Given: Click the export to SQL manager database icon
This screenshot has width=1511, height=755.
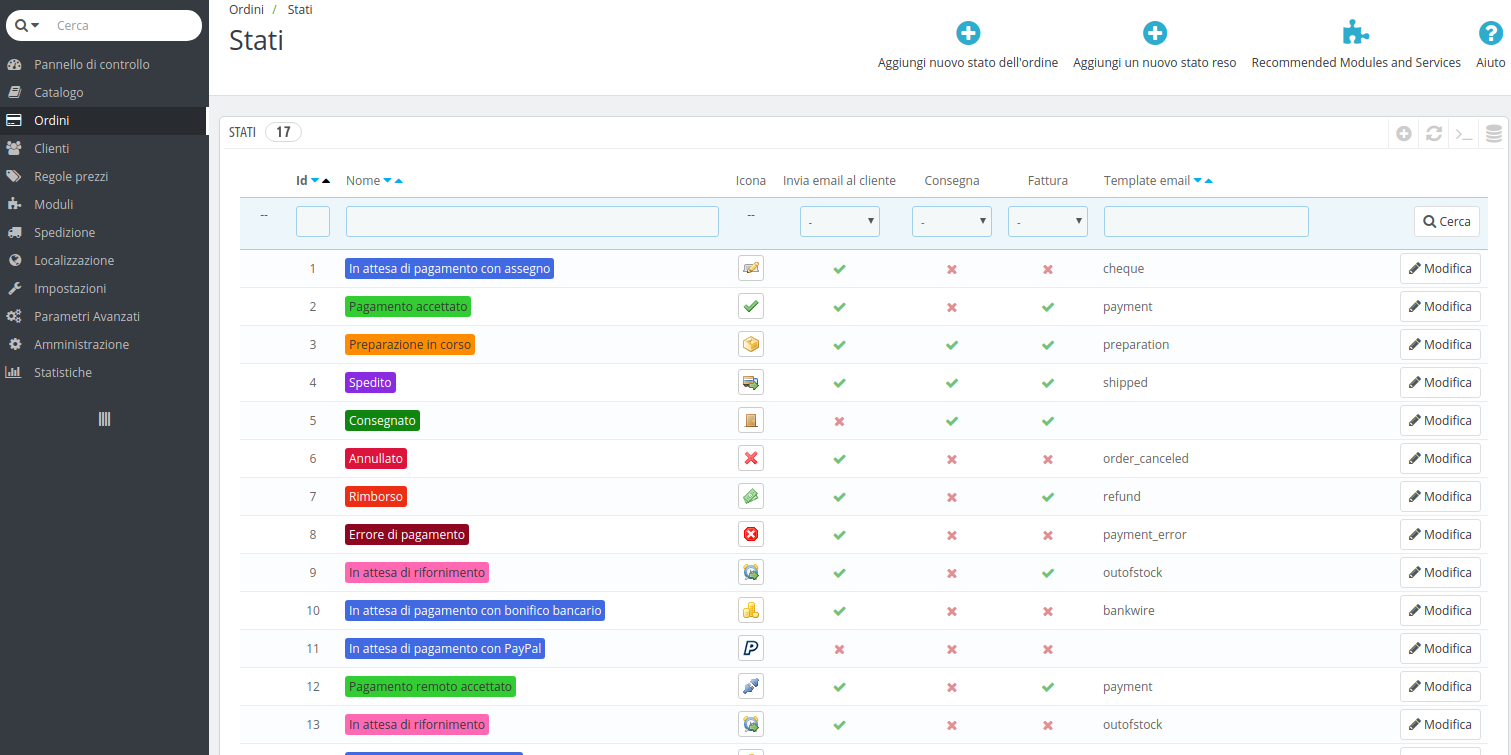Looking at the screenshot, I should (x=1494, y=133).
